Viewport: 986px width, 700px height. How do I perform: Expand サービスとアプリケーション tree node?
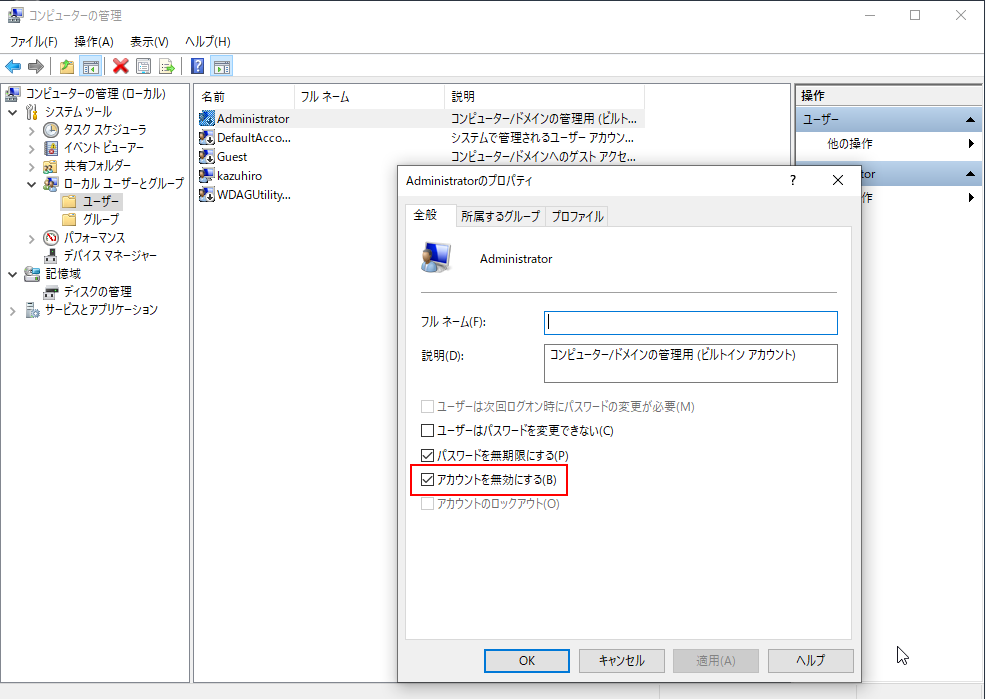click(13, 310)
